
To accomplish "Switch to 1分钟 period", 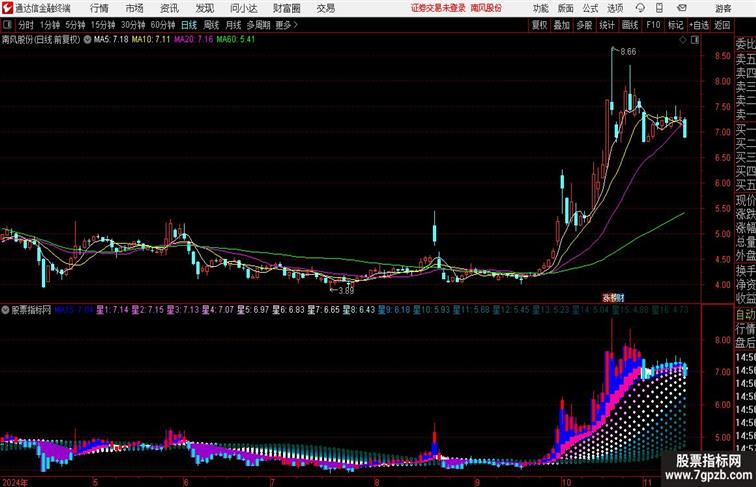I will pos(50,25).
